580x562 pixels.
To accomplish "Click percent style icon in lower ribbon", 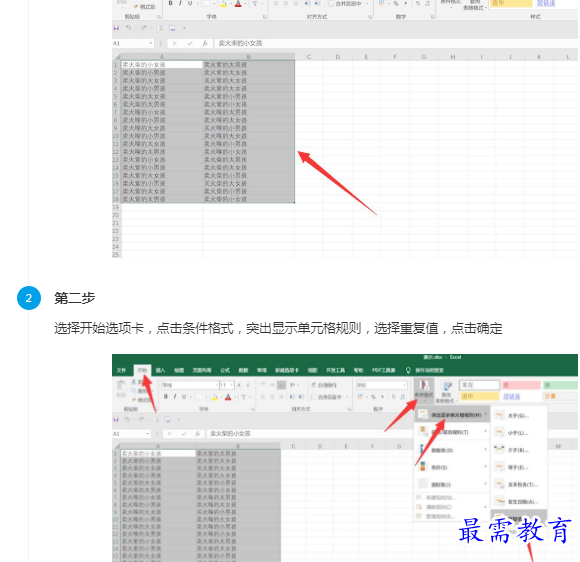I will coord(373,397).
